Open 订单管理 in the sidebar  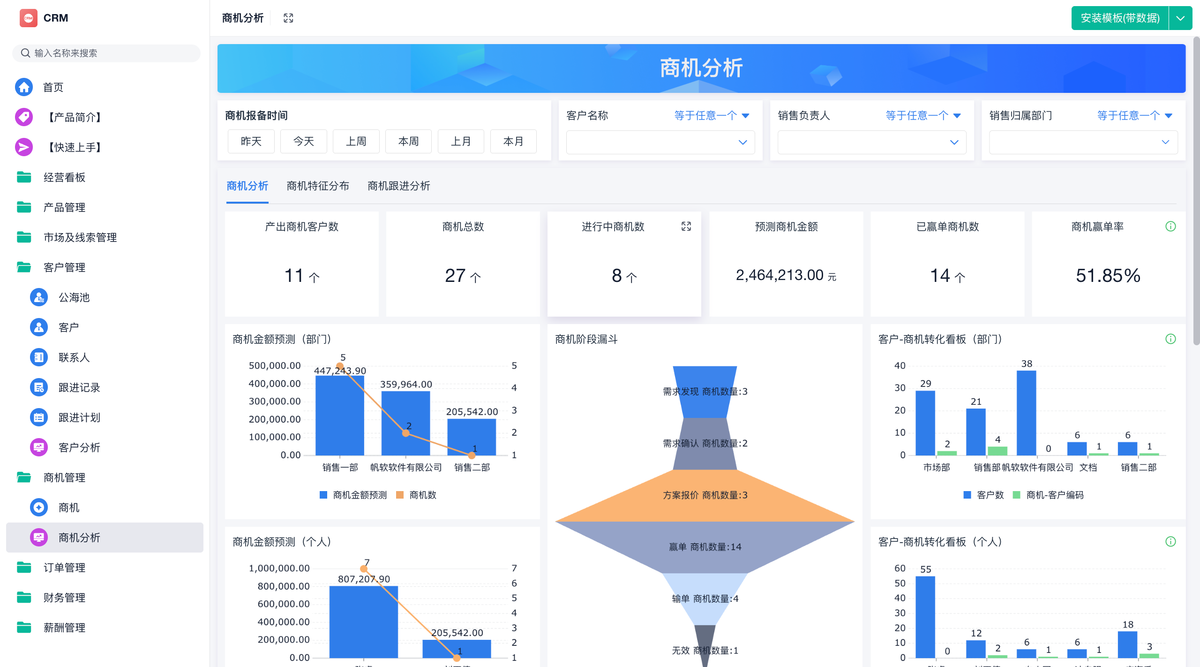[x=104, y=567]
